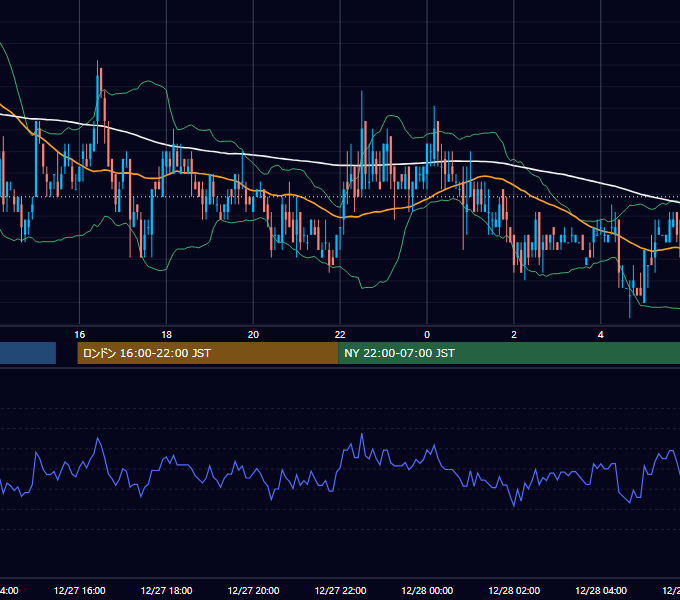This screenshot has width=680, height=600.
Task: Click the 22 hour label on price chart axis
Action: tap(340, 335)
